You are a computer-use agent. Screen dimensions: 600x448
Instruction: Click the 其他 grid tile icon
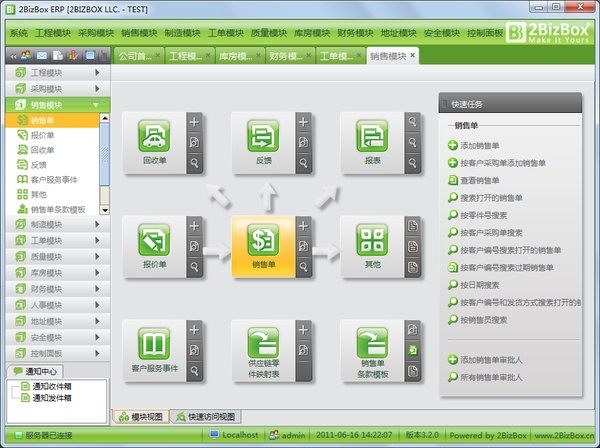(372, 240)
